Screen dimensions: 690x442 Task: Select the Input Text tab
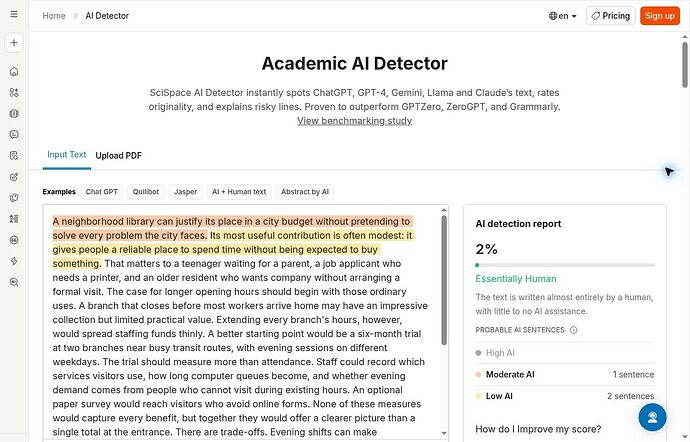[66, 155]
